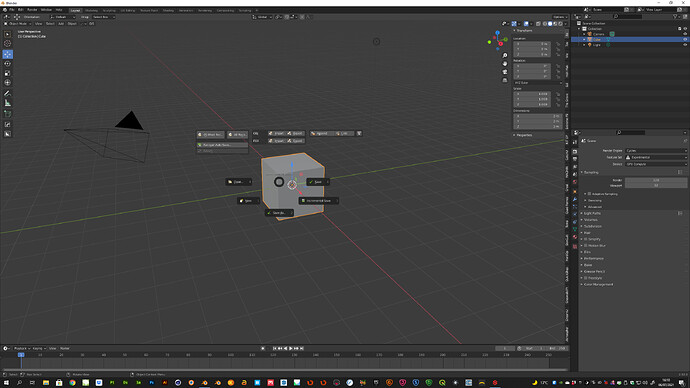Open the Render properties tab icon
Image resolution: width=690 pixels, height=388 pixels.
(575, 152)
